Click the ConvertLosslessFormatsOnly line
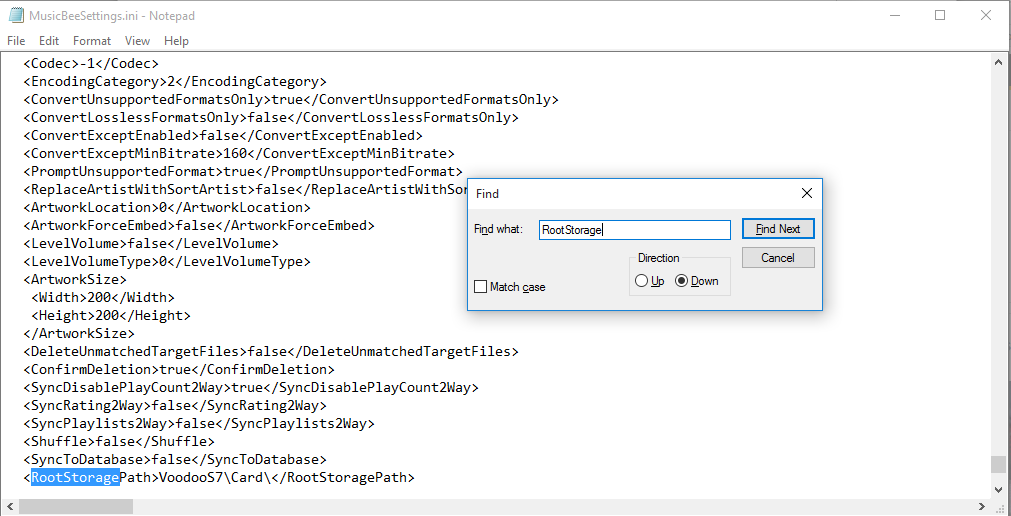1011x516 pixels. 271,118
